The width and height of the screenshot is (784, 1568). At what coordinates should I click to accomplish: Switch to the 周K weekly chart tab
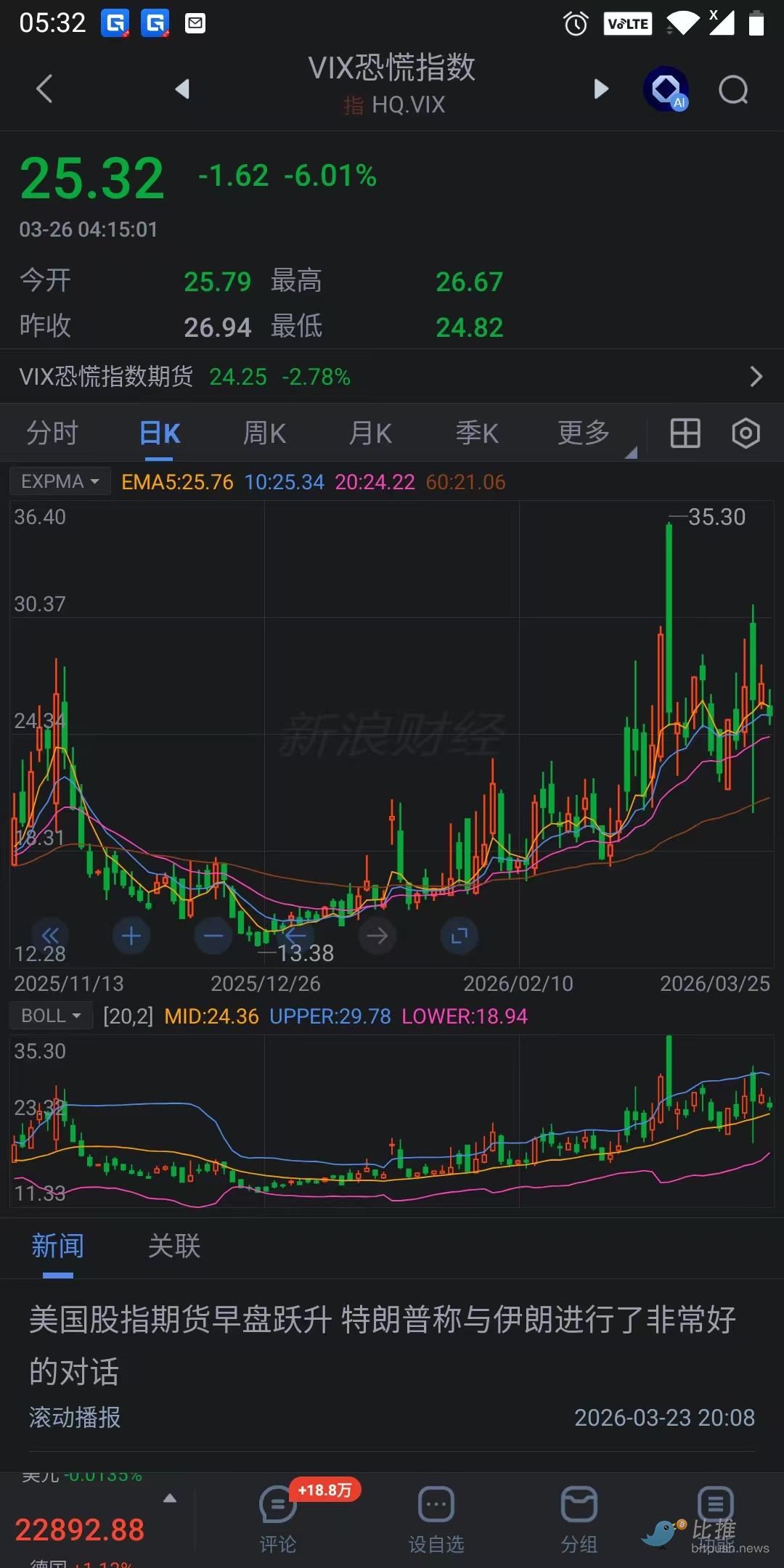pyautogui.click(x=264, y=433)
